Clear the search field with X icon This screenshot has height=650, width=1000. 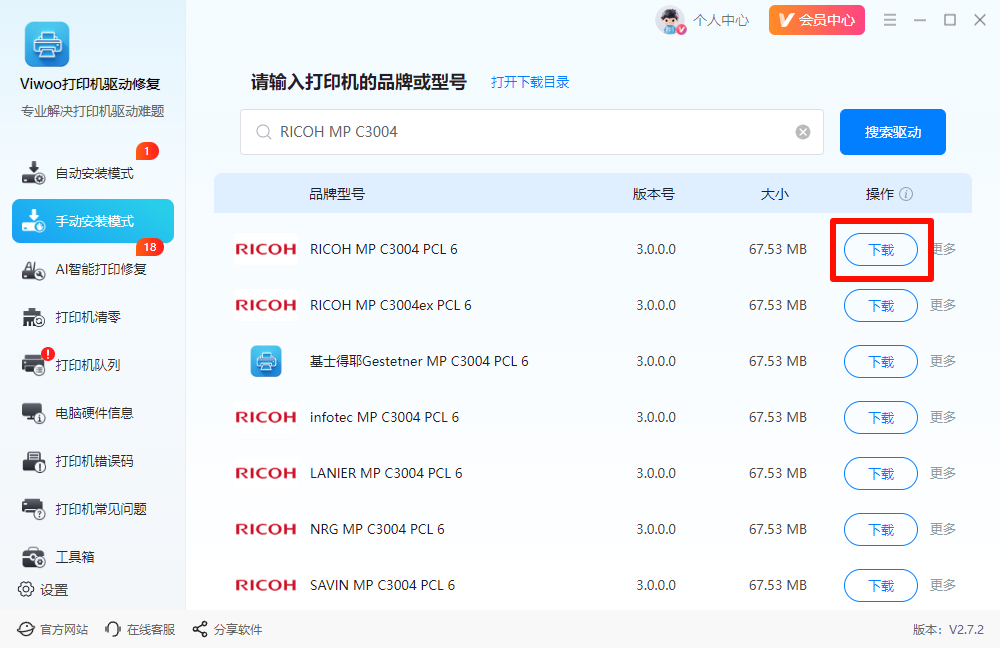[803, 132]
